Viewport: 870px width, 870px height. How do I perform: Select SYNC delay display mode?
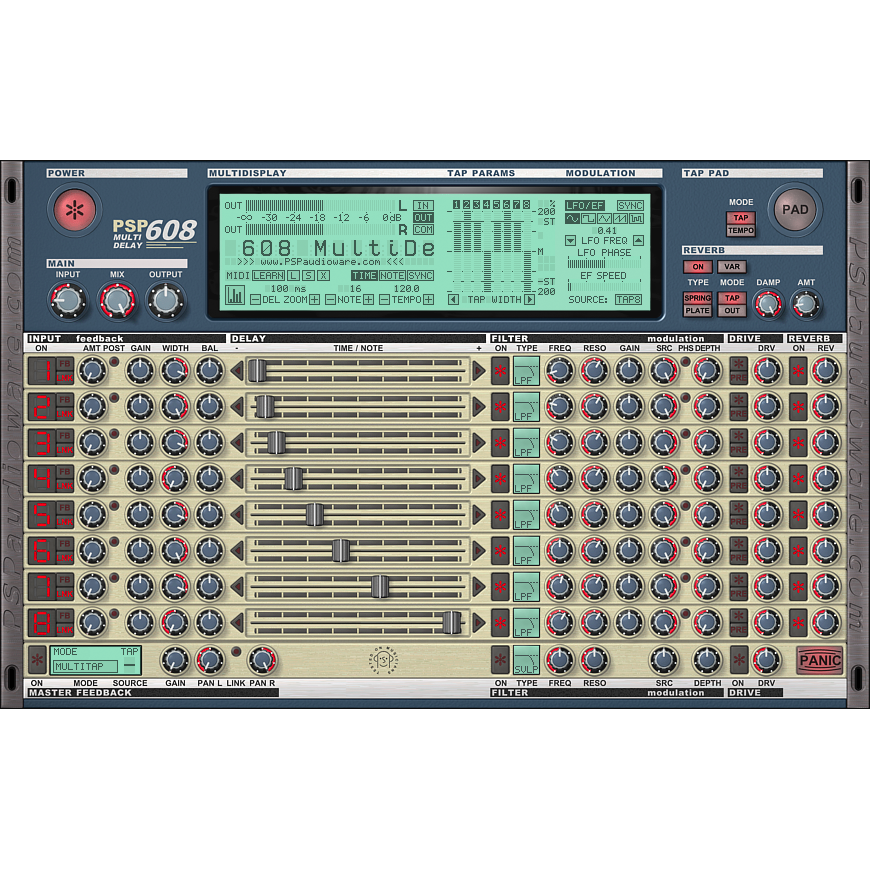(420, 276)
